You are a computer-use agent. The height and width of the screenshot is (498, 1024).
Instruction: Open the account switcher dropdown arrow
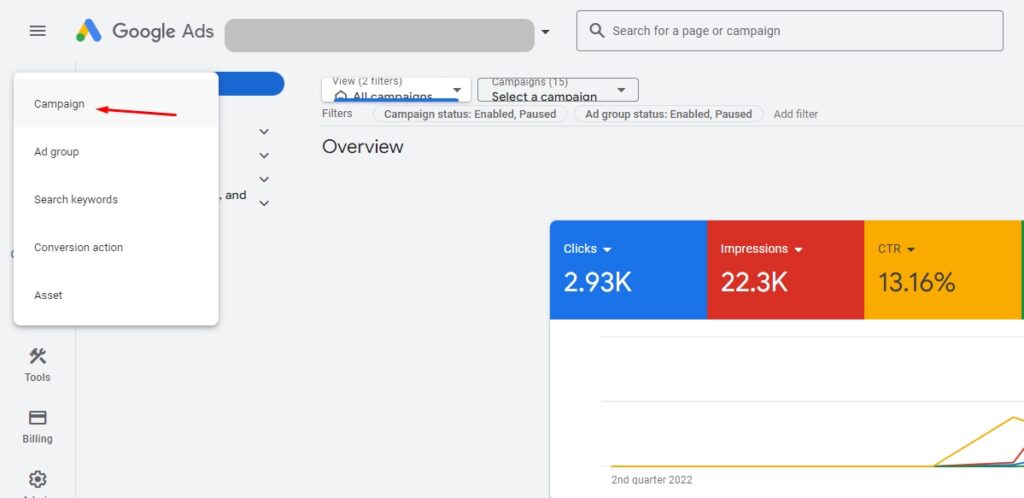545,31
